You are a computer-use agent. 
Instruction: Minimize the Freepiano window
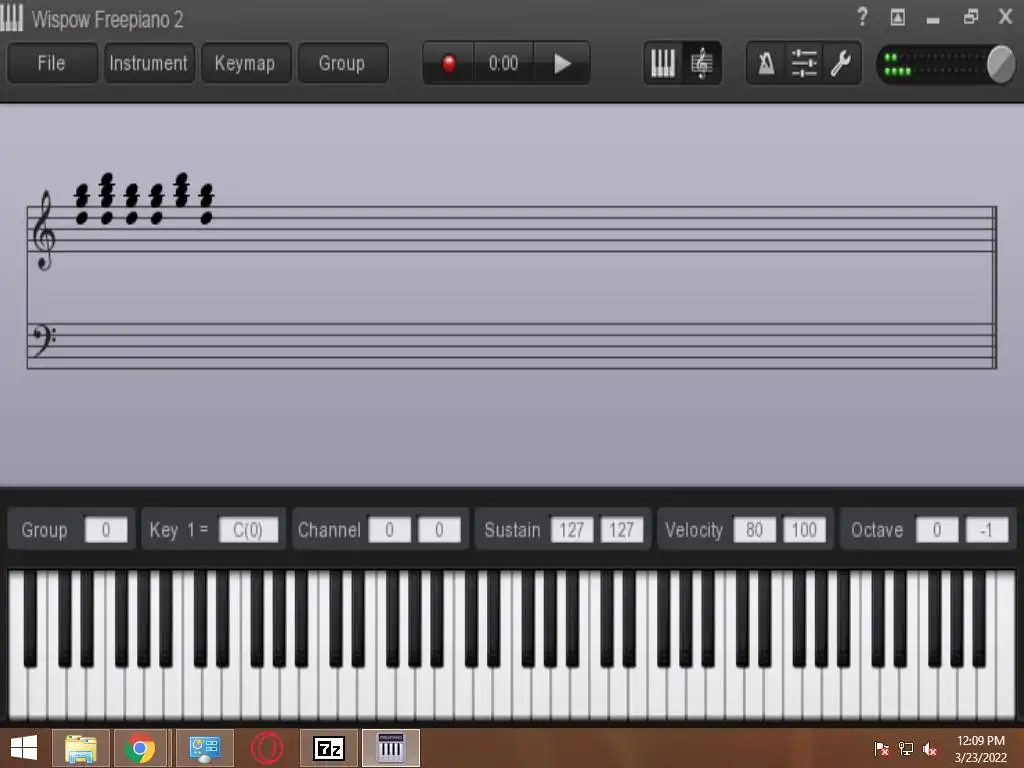933,20
